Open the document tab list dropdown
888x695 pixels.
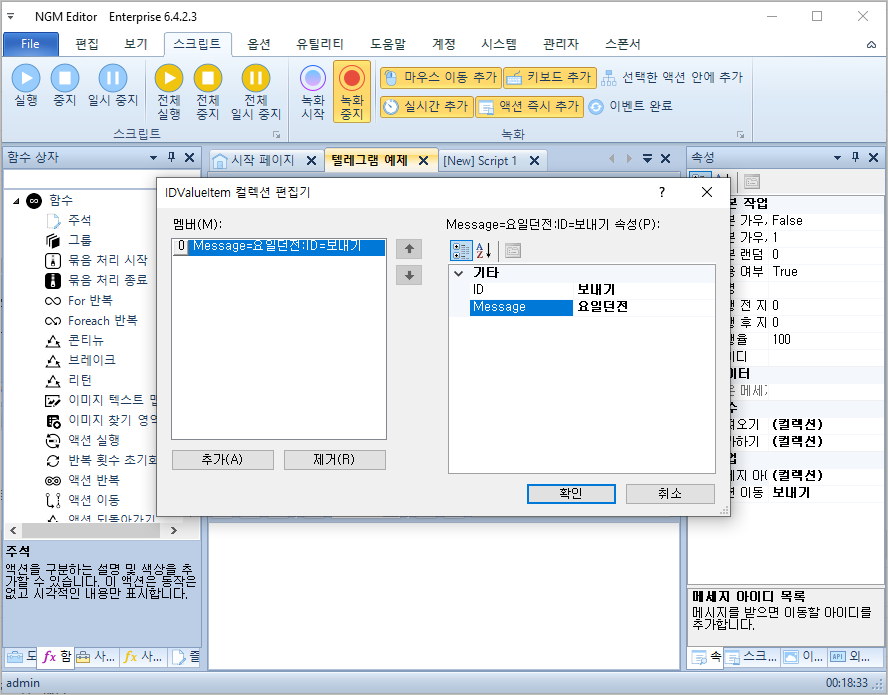tap(647, 160)
